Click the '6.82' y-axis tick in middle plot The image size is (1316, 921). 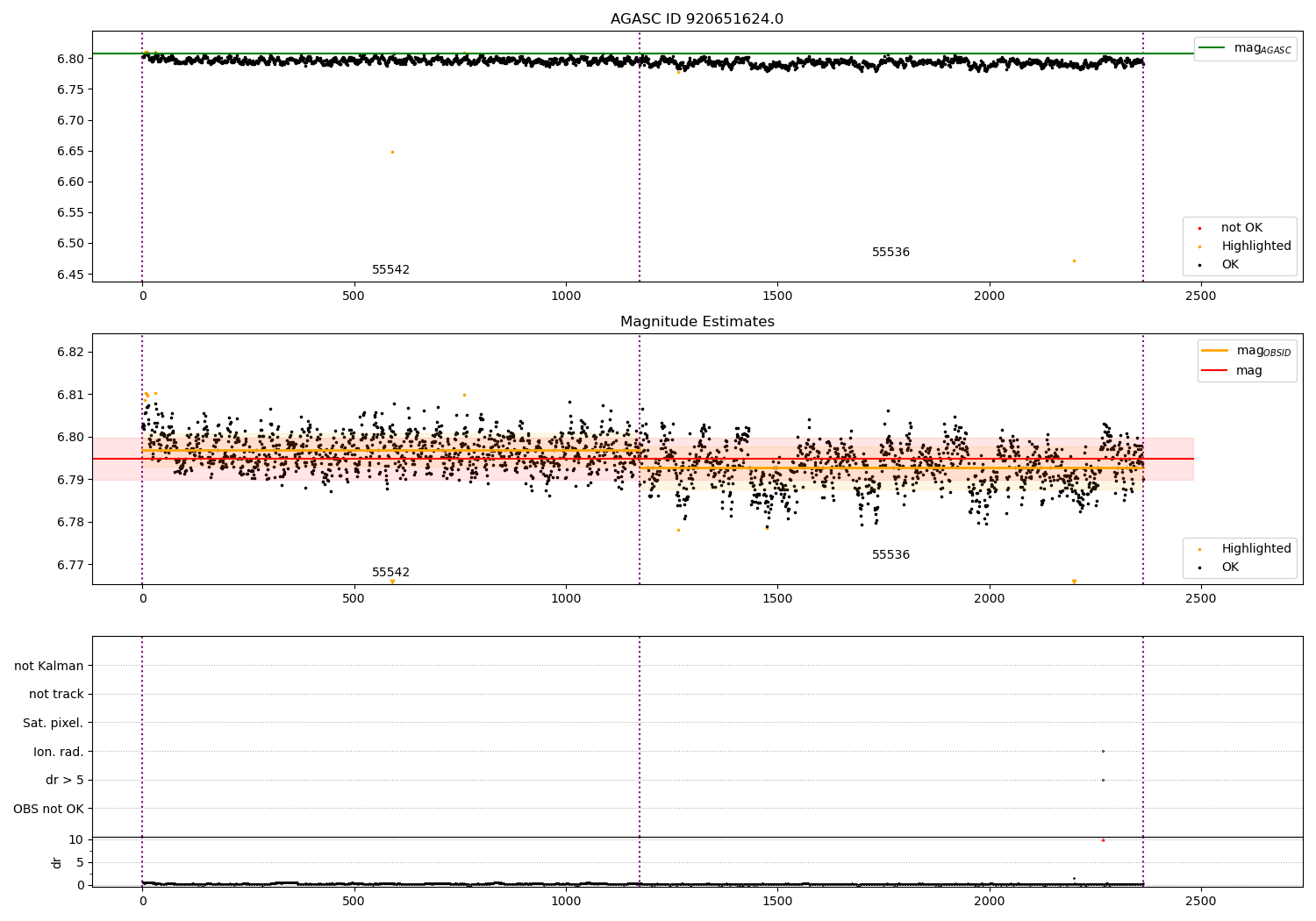[70, 353]
